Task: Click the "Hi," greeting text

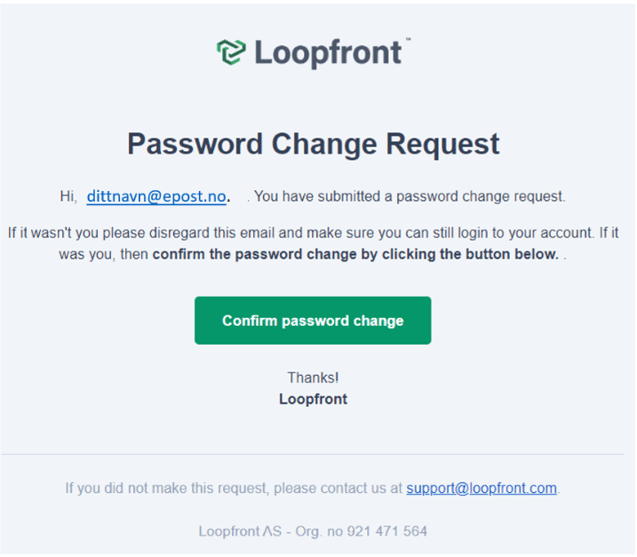Action: pyautogui.click(x=68, y=197)
